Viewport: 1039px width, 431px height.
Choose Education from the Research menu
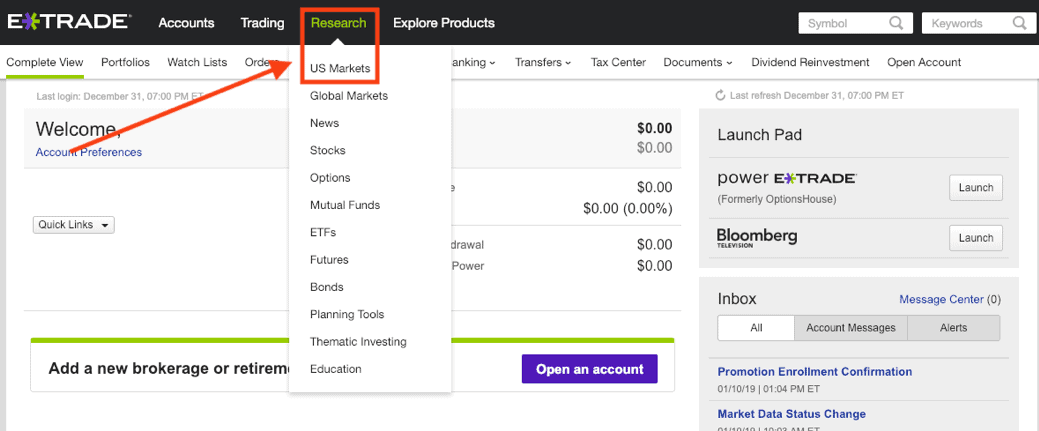coord(336,369)
